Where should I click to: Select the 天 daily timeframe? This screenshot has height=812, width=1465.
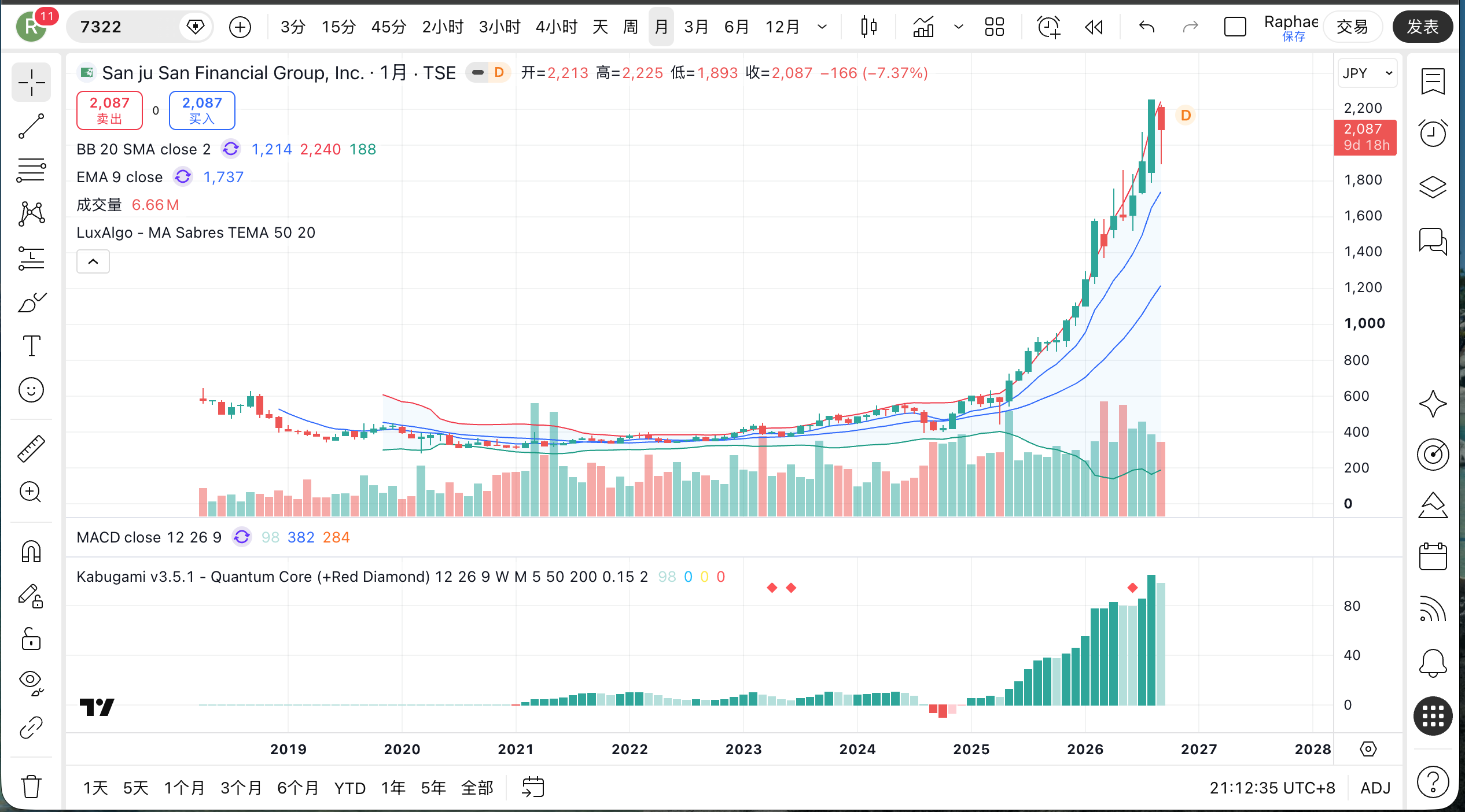pyautogui.click(x=601, y=27)
